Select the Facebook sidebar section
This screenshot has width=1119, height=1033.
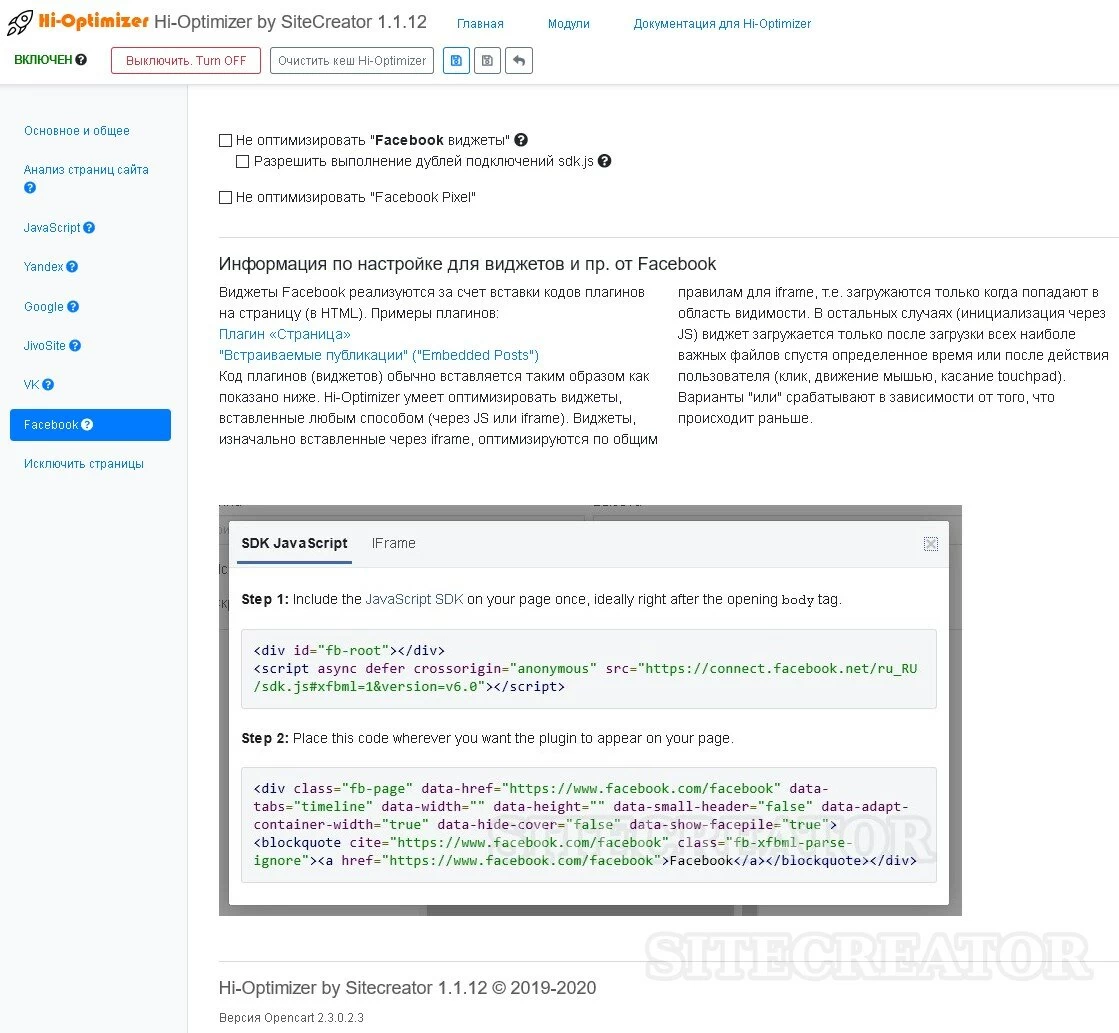[x=91, y=425]
